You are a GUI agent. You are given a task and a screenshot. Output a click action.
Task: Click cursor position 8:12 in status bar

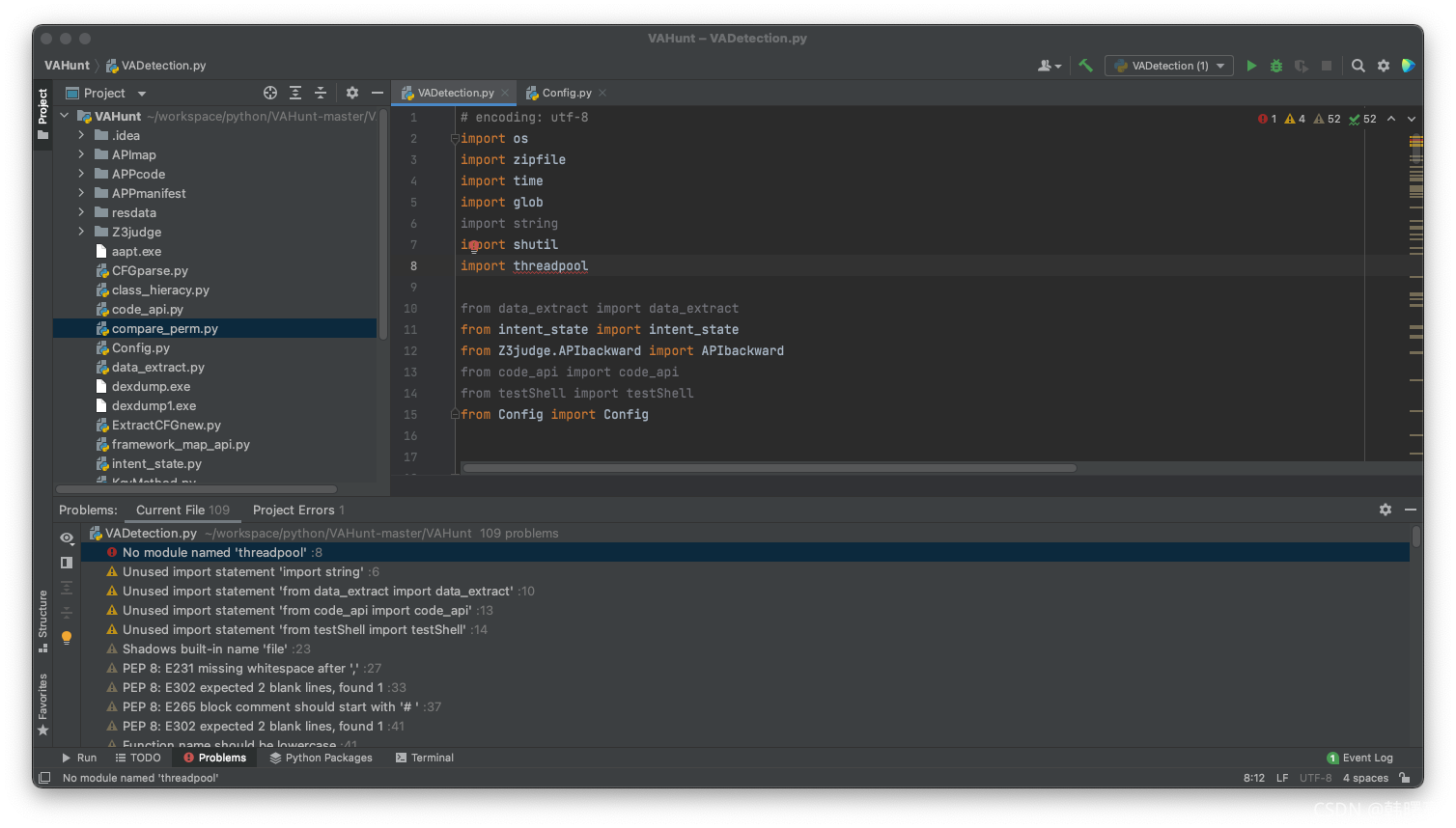tap(1254, 778)
